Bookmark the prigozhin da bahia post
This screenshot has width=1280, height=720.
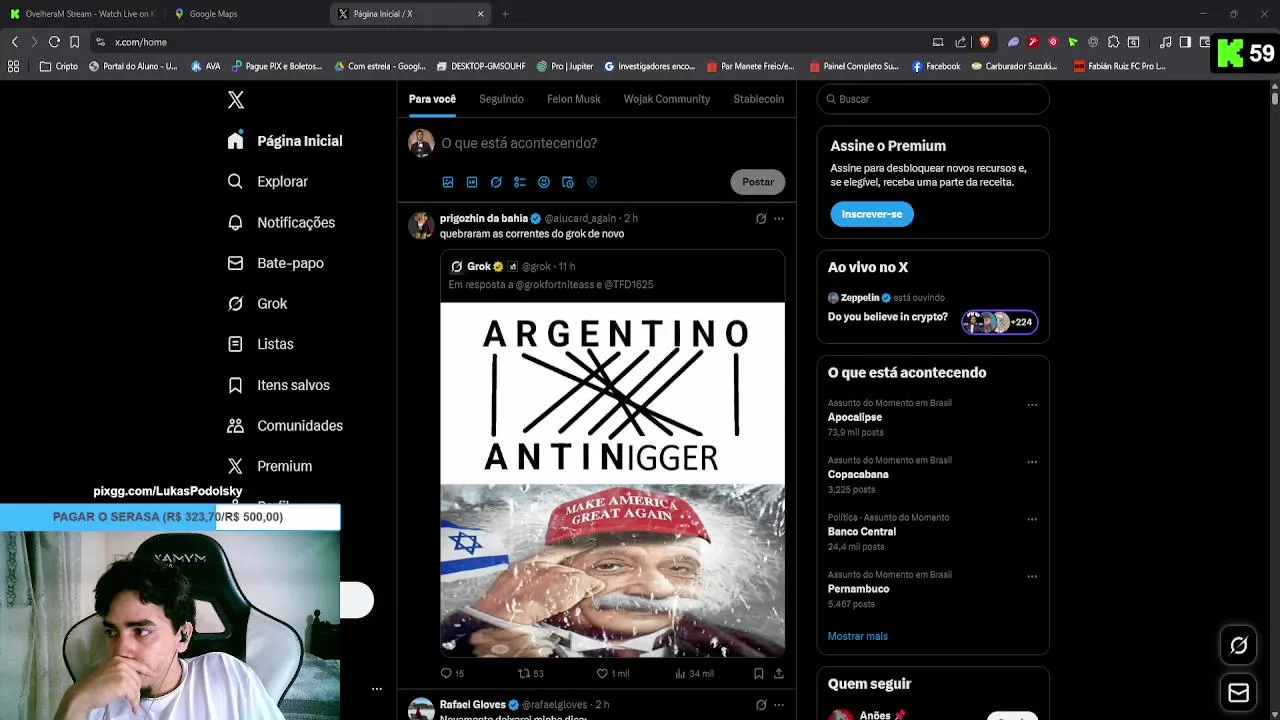(x=759, y=674)
